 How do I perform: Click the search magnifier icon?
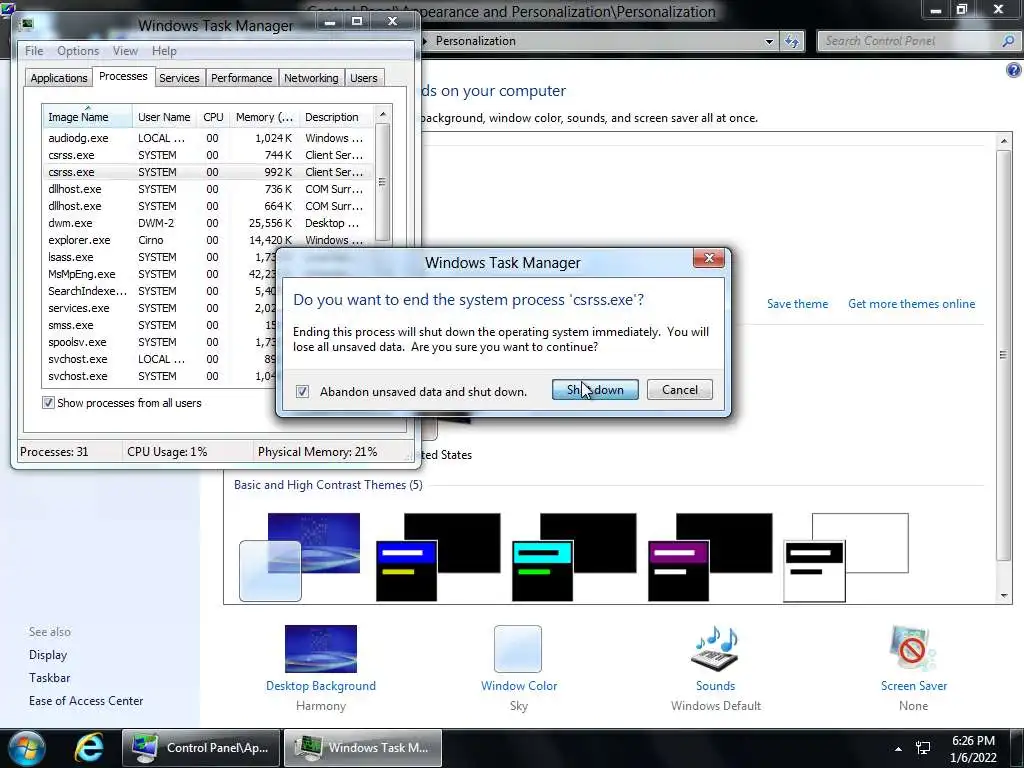tap(1008, 41)
